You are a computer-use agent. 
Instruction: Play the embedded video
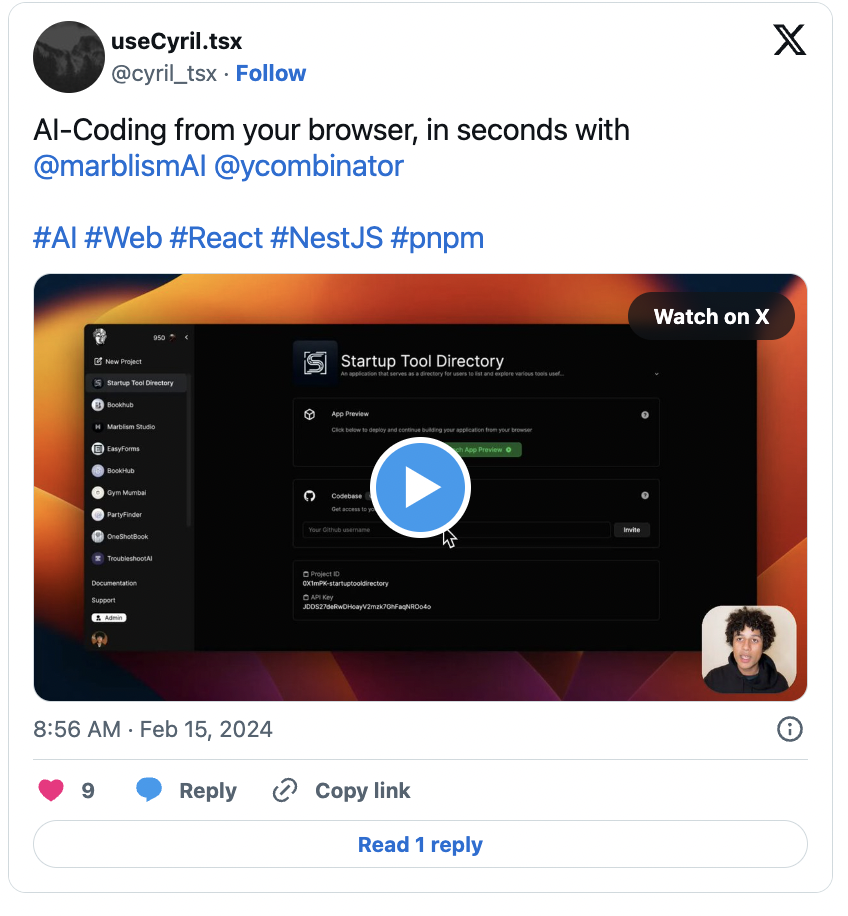[x=420, y=487]
